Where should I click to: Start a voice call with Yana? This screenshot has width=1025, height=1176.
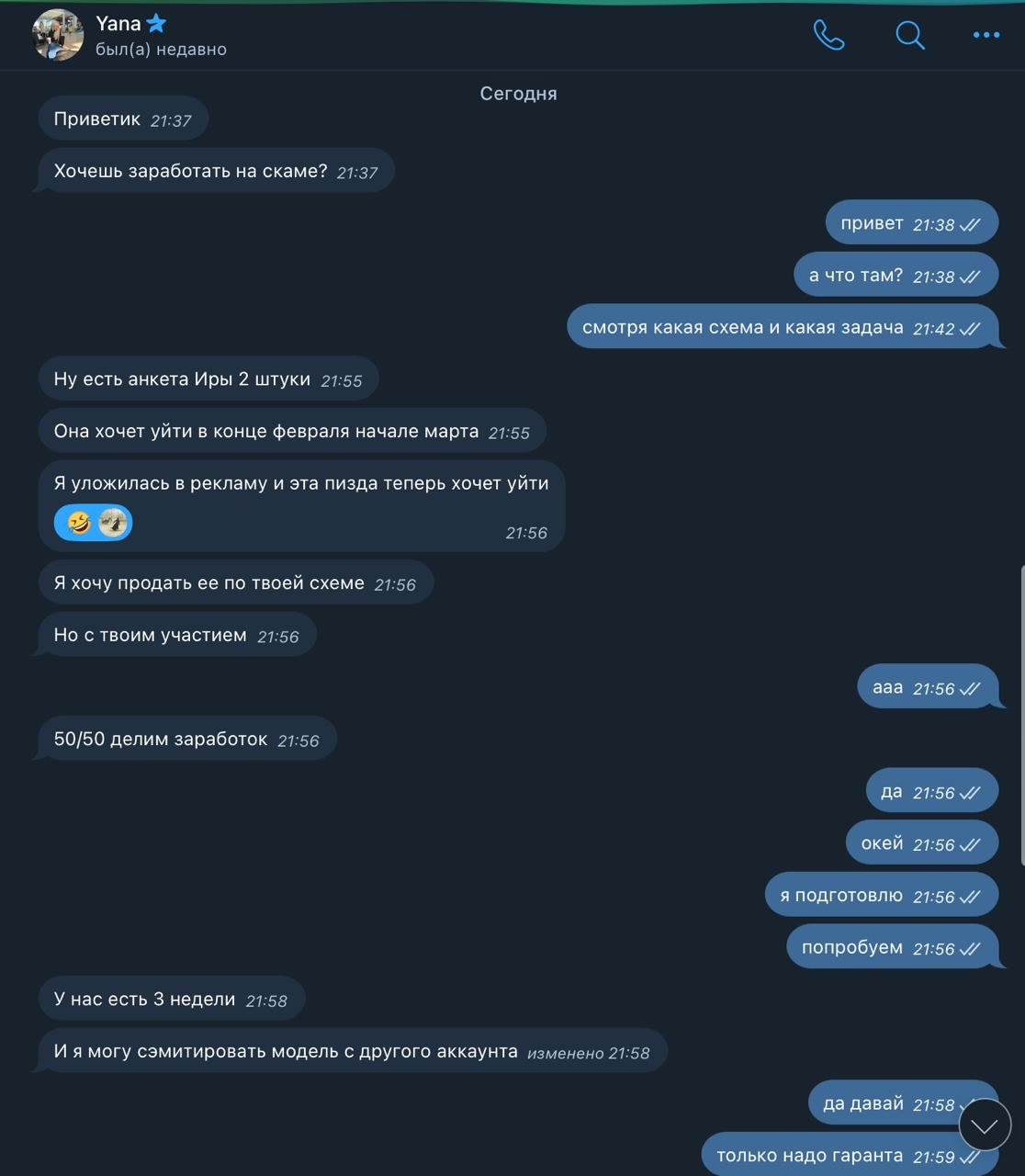828,35
